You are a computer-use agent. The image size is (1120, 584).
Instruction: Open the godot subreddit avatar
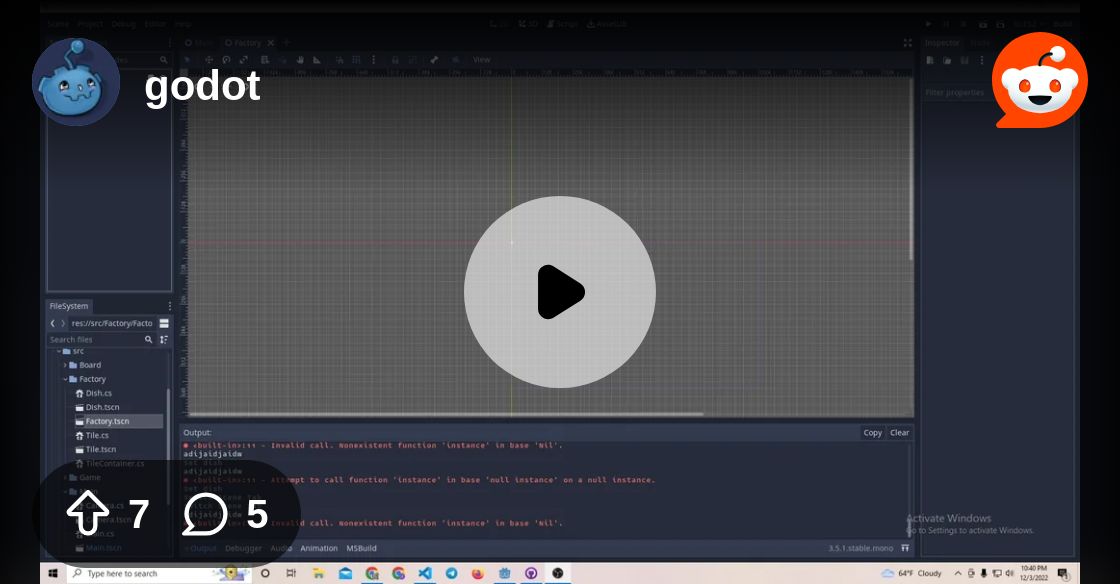(x=76, y=82)
